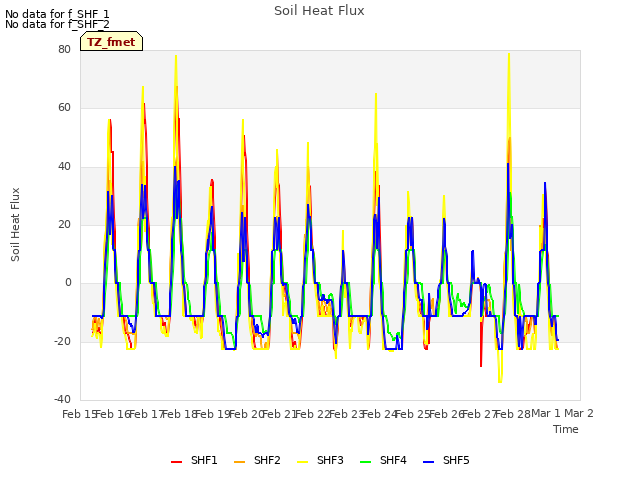Click the orange SHF2 legend line marker
Viewport: 640px width, 480px height.
pyautogui.click(x=240, y=462)
